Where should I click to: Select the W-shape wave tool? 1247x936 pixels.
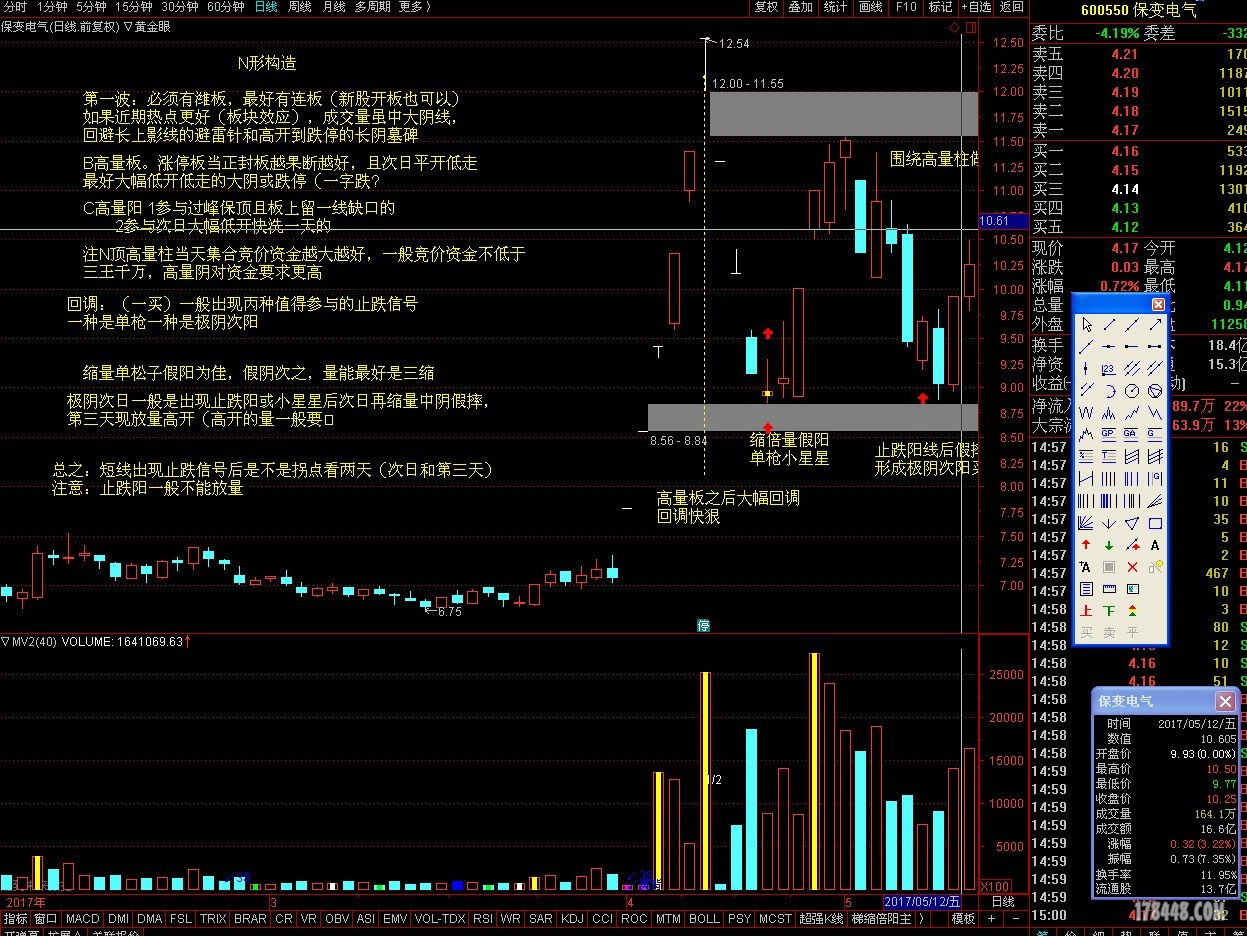click(x=1086, y=413)
